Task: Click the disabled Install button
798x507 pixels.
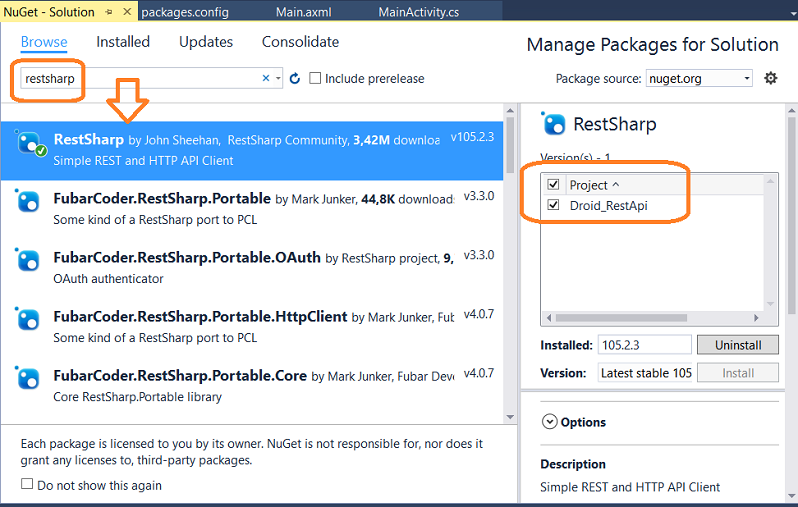Action: (737, 373)
